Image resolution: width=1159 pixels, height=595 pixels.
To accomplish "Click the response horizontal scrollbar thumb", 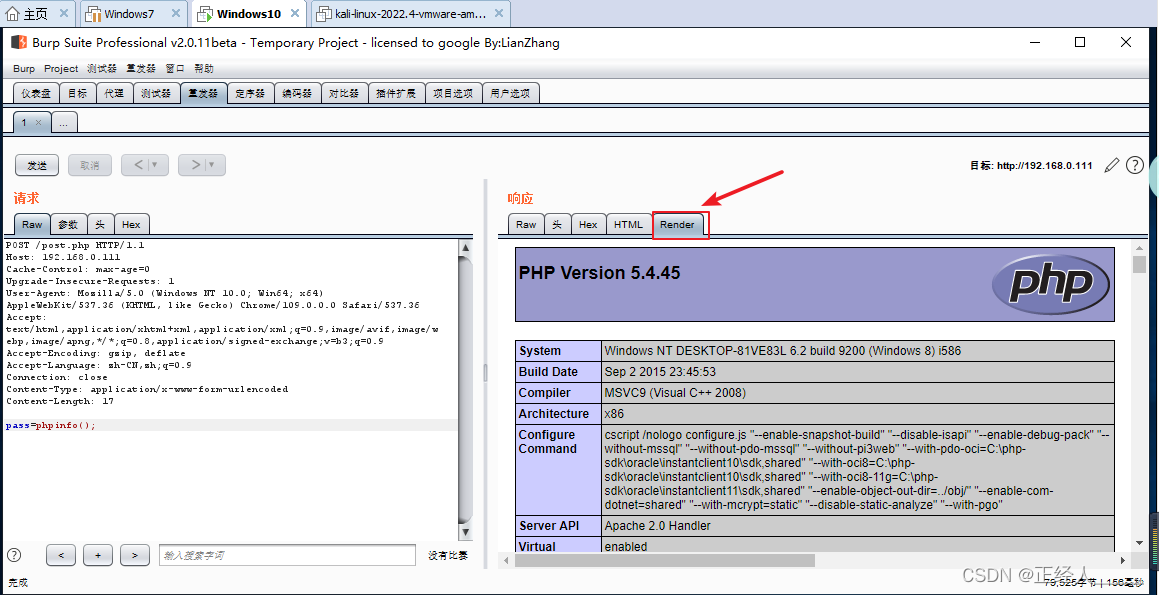I will (x=665, y=560).
